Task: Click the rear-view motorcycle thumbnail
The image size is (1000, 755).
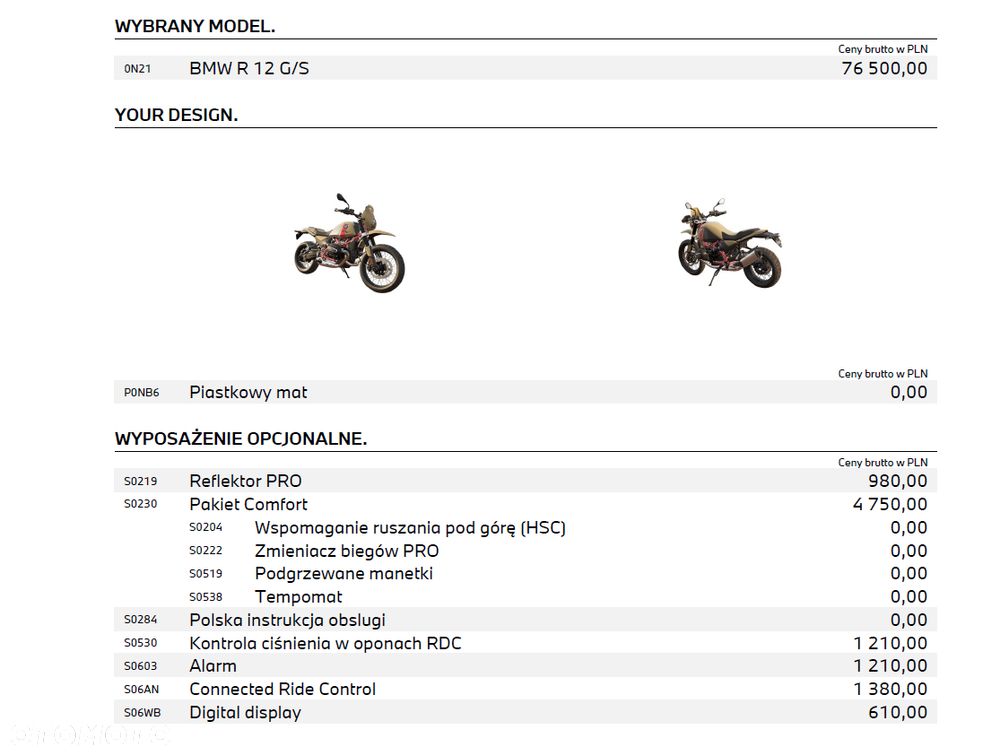Action: [730, 243]
